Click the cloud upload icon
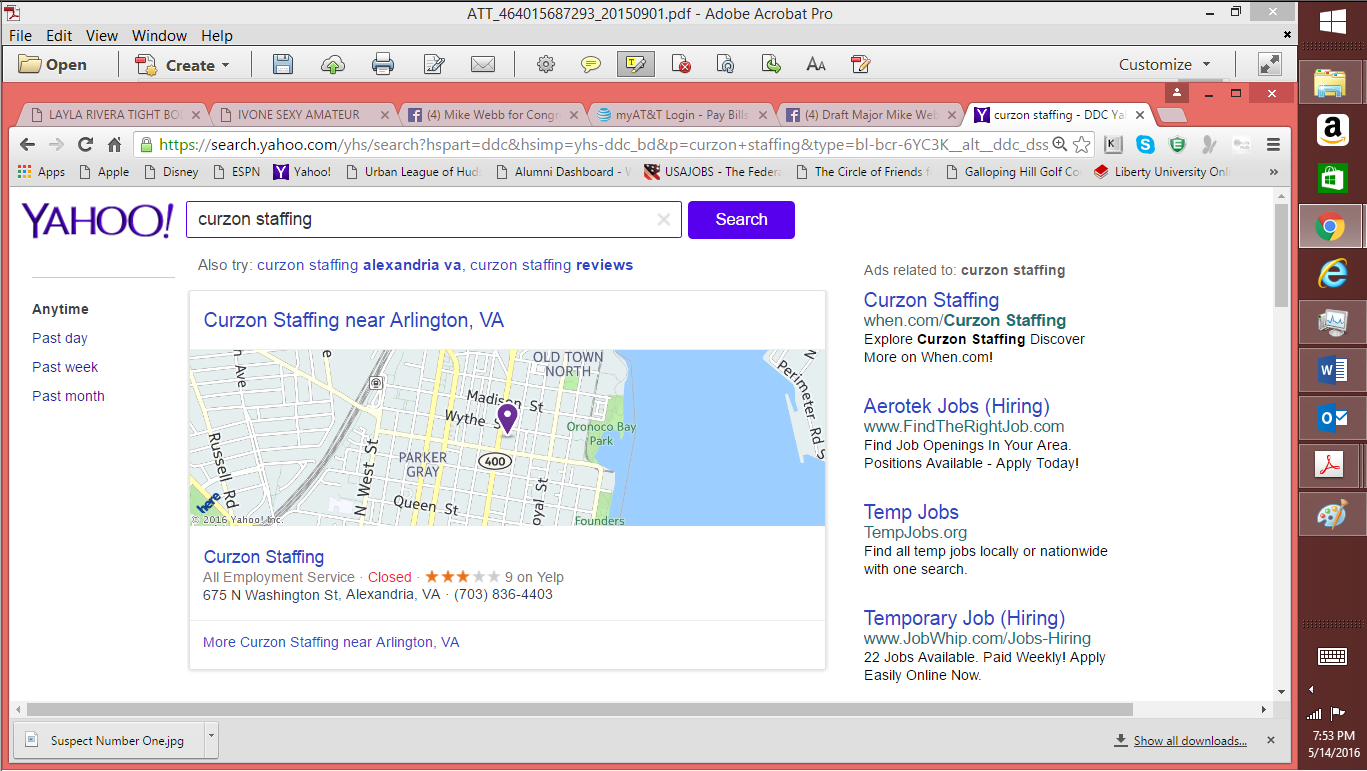1367x771 pixels. point(333,65)
